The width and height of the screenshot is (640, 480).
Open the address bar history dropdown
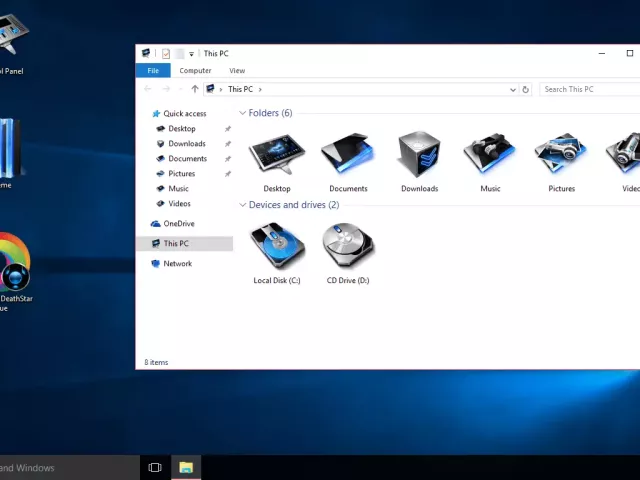point(513,89)
